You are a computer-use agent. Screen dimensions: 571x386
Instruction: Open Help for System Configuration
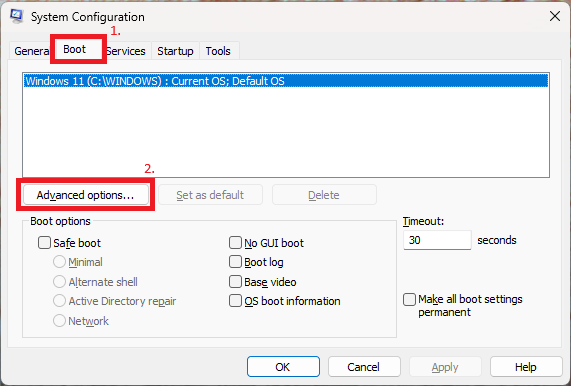click(x=526, y=366)
